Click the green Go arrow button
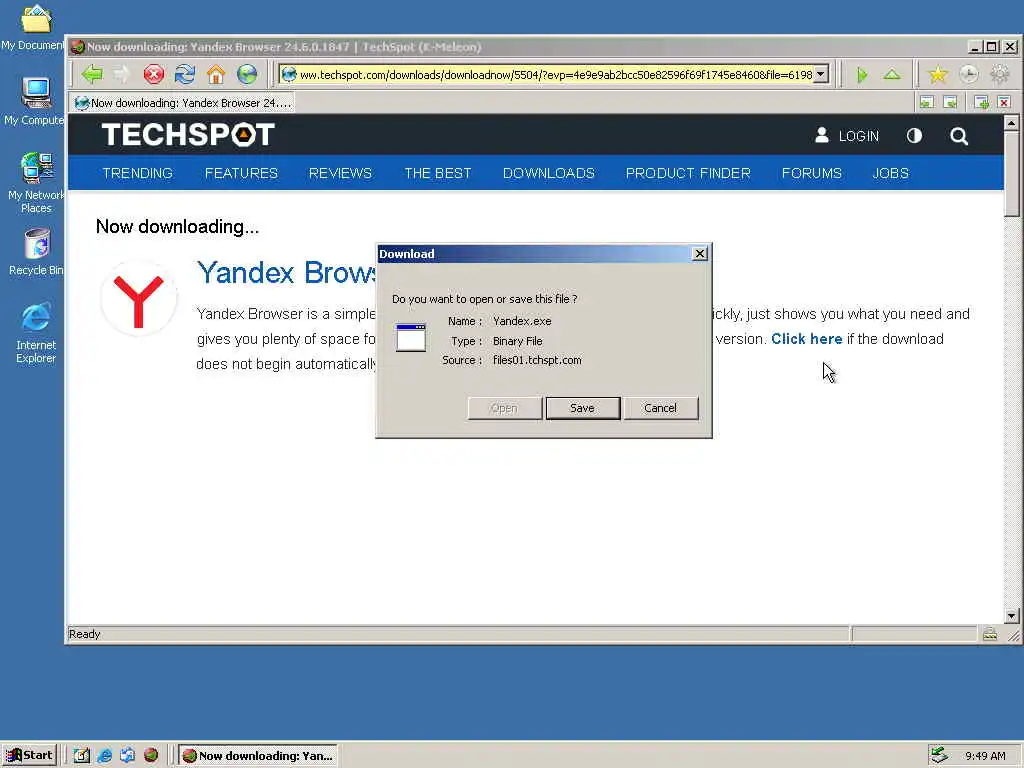 [862, 75]
